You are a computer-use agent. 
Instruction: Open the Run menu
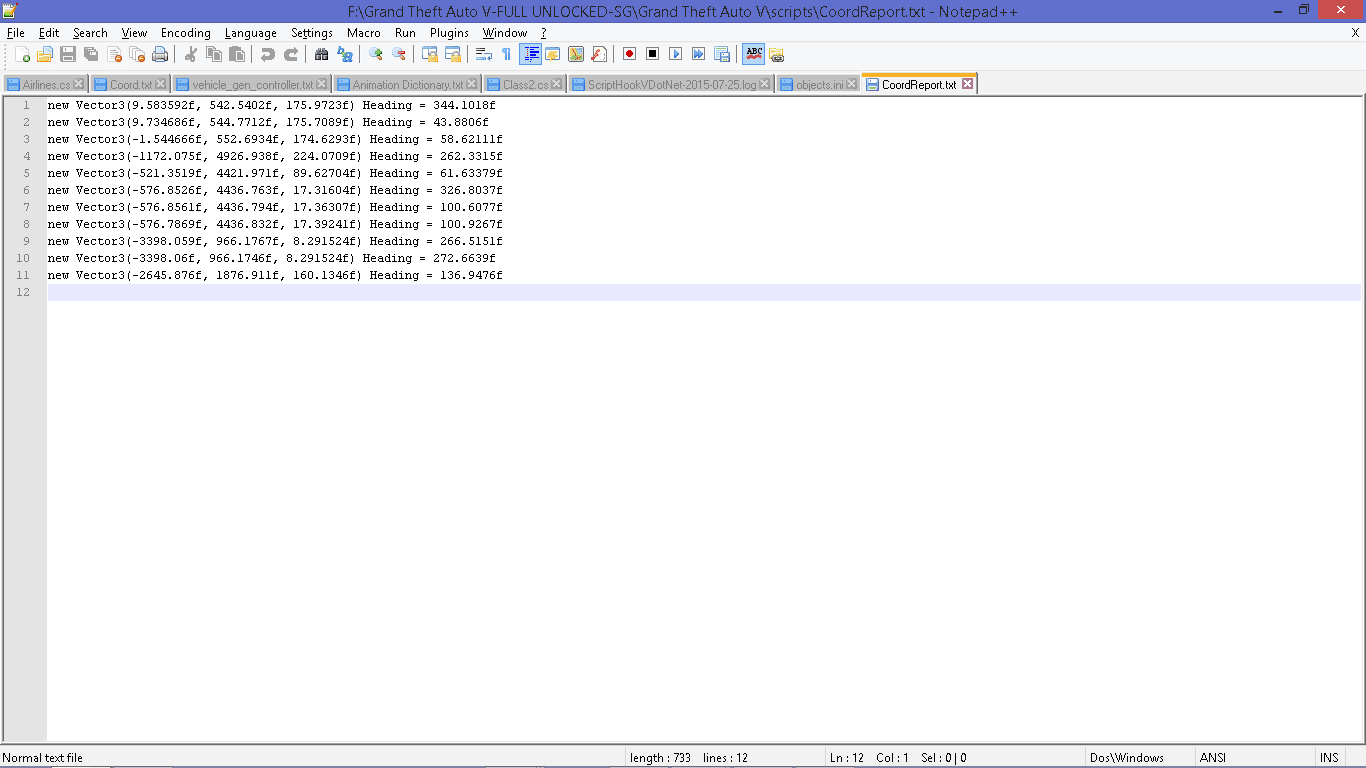pyautogui.click(x=405, y=33)
